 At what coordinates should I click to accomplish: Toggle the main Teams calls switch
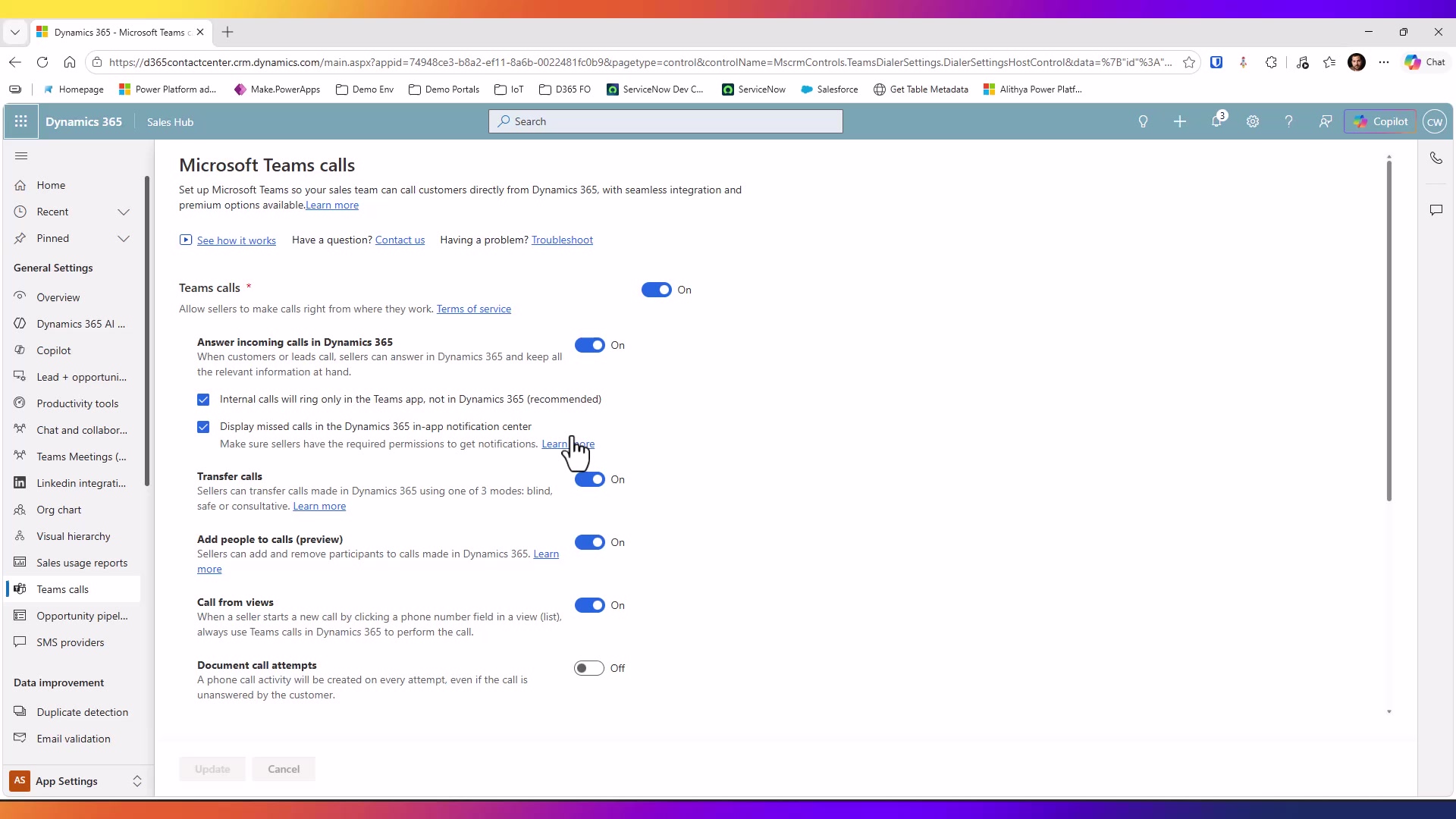pos(657,290)
